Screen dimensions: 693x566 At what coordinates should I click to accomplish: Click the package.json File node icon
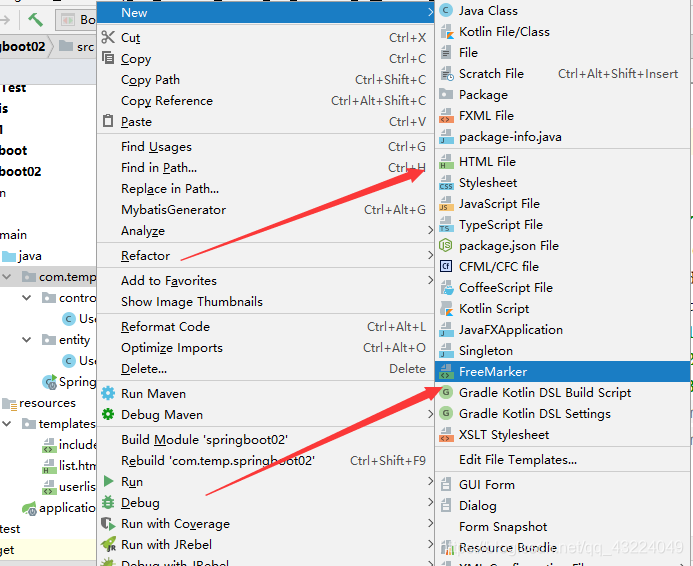[x=446, y=246]
